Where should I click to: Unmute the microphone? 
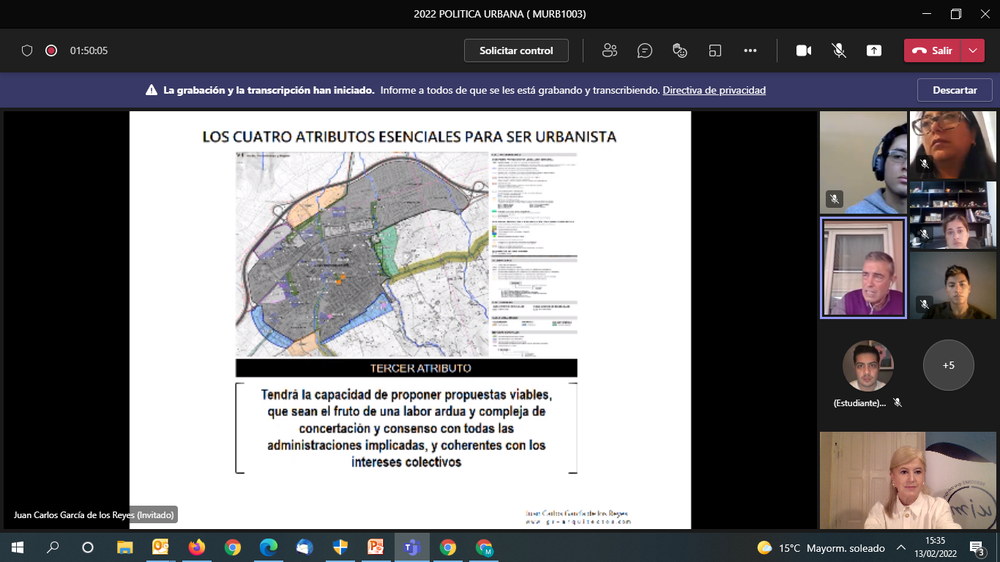839,51
